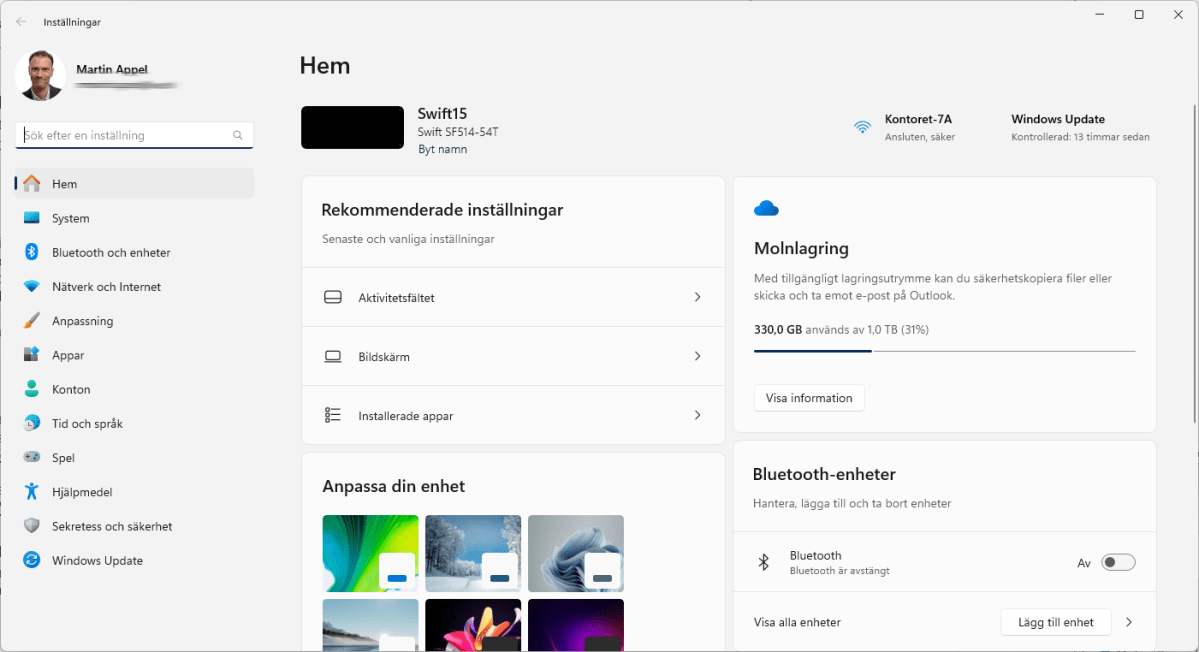Viewport: 1199px width, 652px height.
Task: Click the Byt namn link
Action: [x=442, y=148]
